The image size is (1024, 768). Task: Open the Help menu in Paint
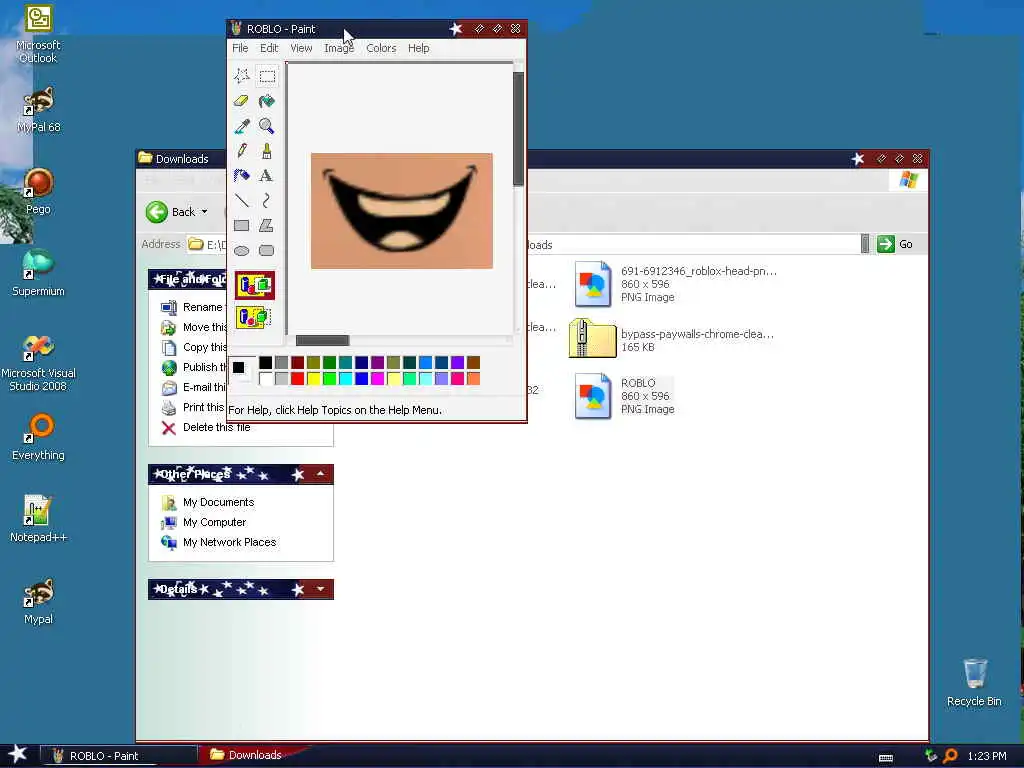click(x=419, y=48)
